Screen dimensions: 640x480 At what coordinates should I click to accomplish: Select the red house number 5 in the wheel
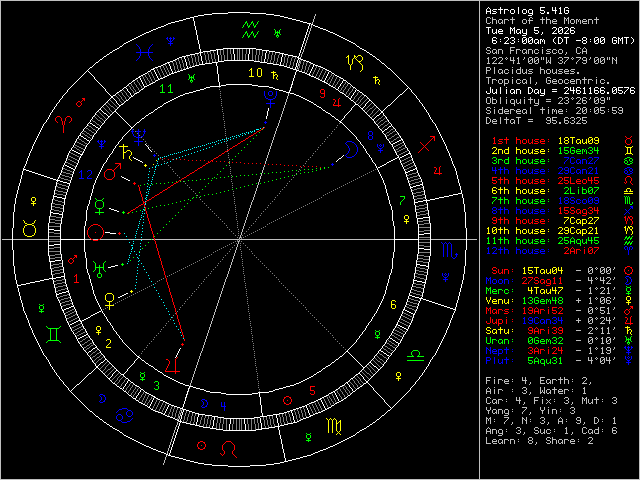coord(312,391)
